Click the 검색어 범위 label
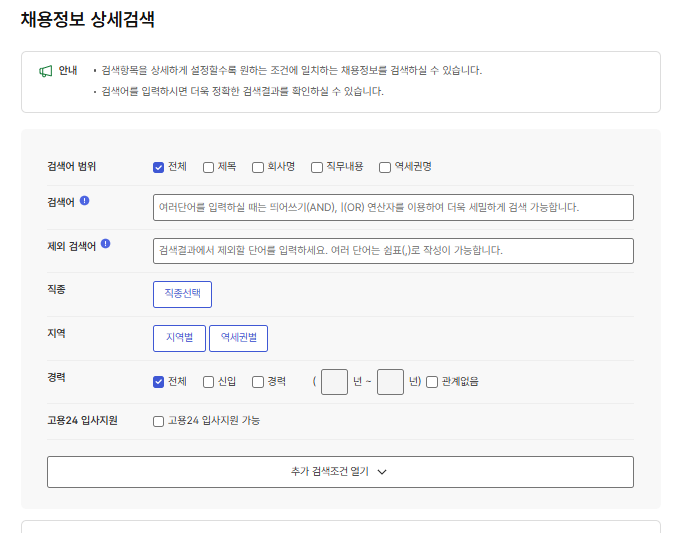 72,166
